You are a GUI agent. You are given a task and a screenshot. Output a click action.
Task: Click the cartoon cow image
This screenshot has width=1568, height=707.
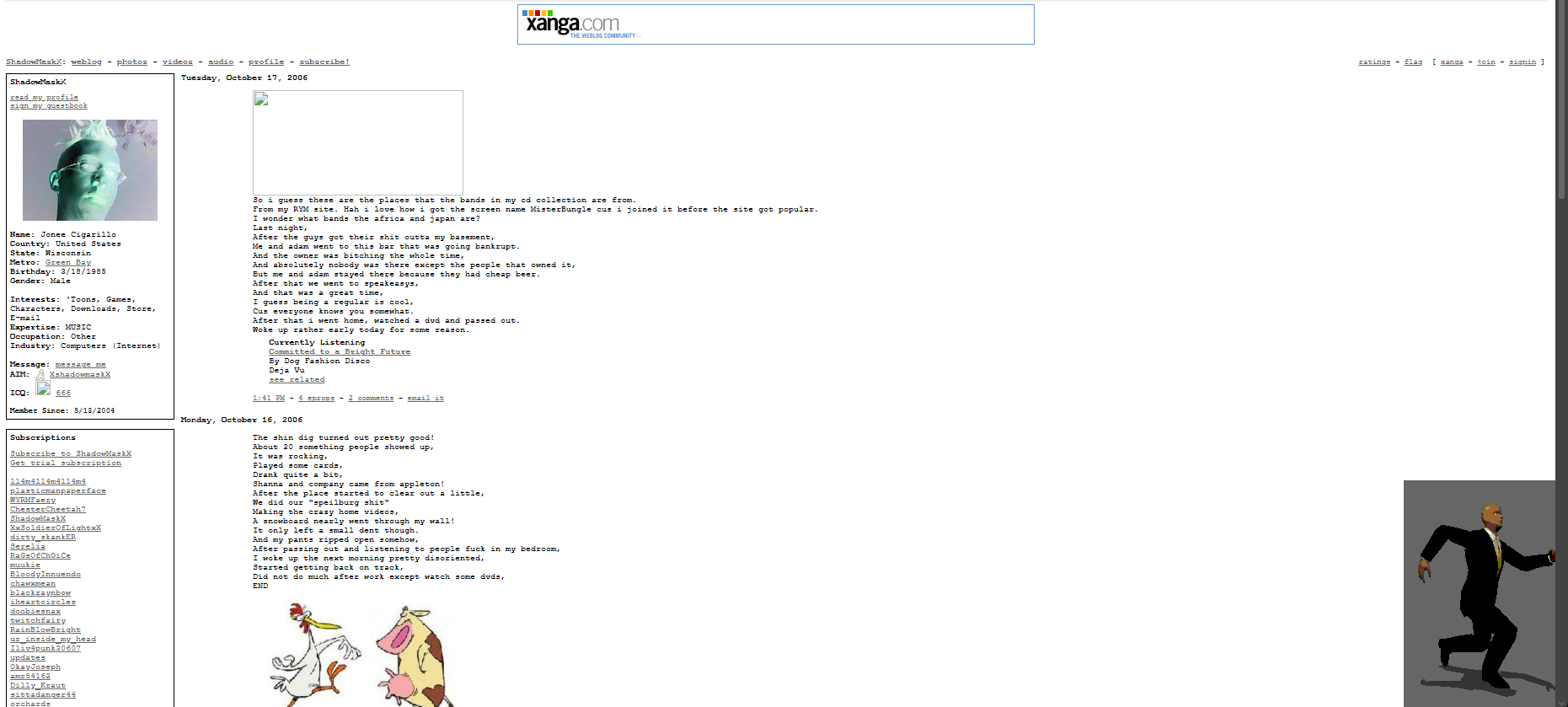tap(413, 656)
